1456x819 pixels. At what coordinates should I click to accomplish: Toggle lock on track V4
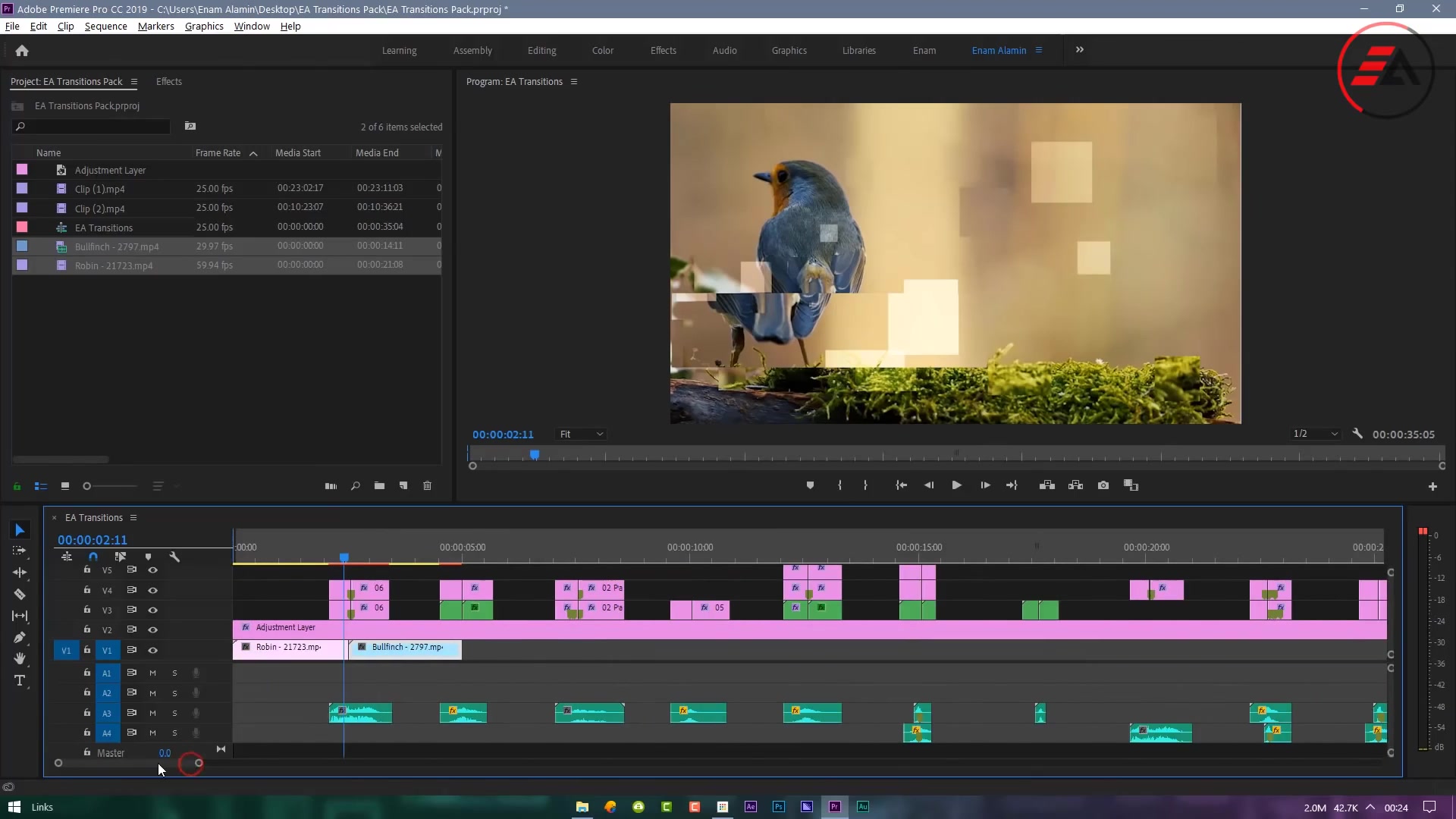click(87, 590)
